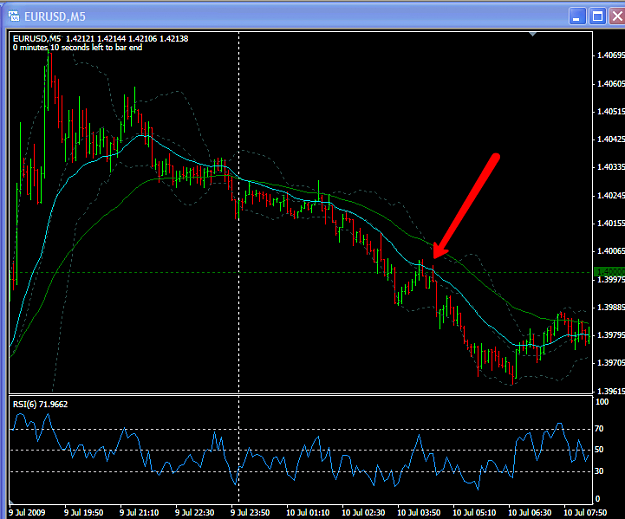625x519 pixels.
Task: Click the RSI(6) 71.9662 indicator label
Action: pos(40,404)
